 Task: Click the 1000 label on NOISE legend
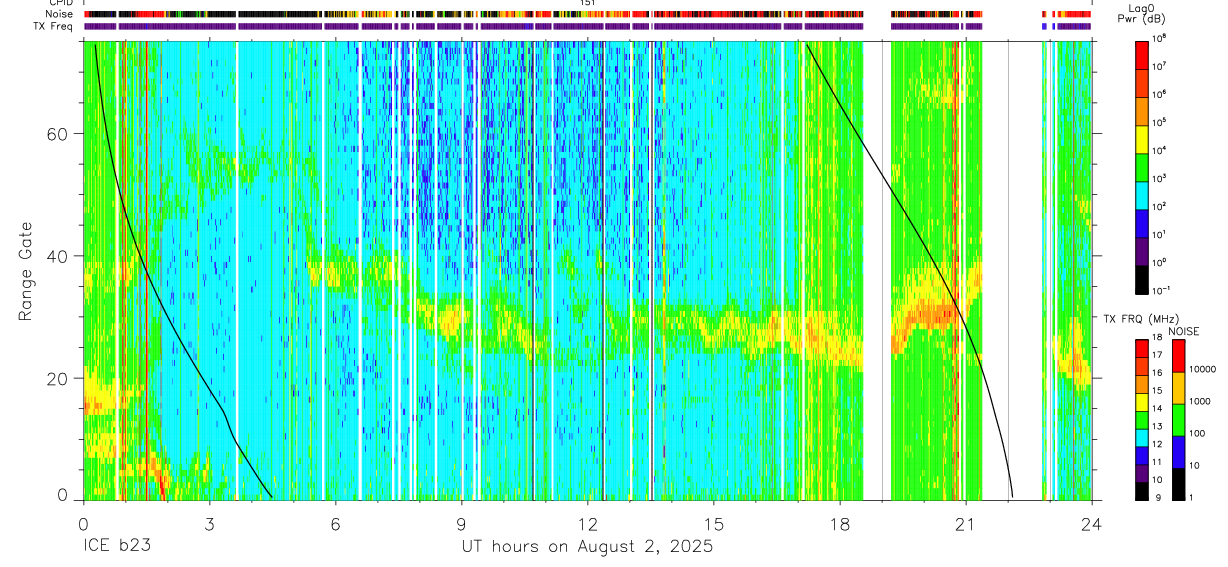pyautogui.click(x=1201, y=402)
